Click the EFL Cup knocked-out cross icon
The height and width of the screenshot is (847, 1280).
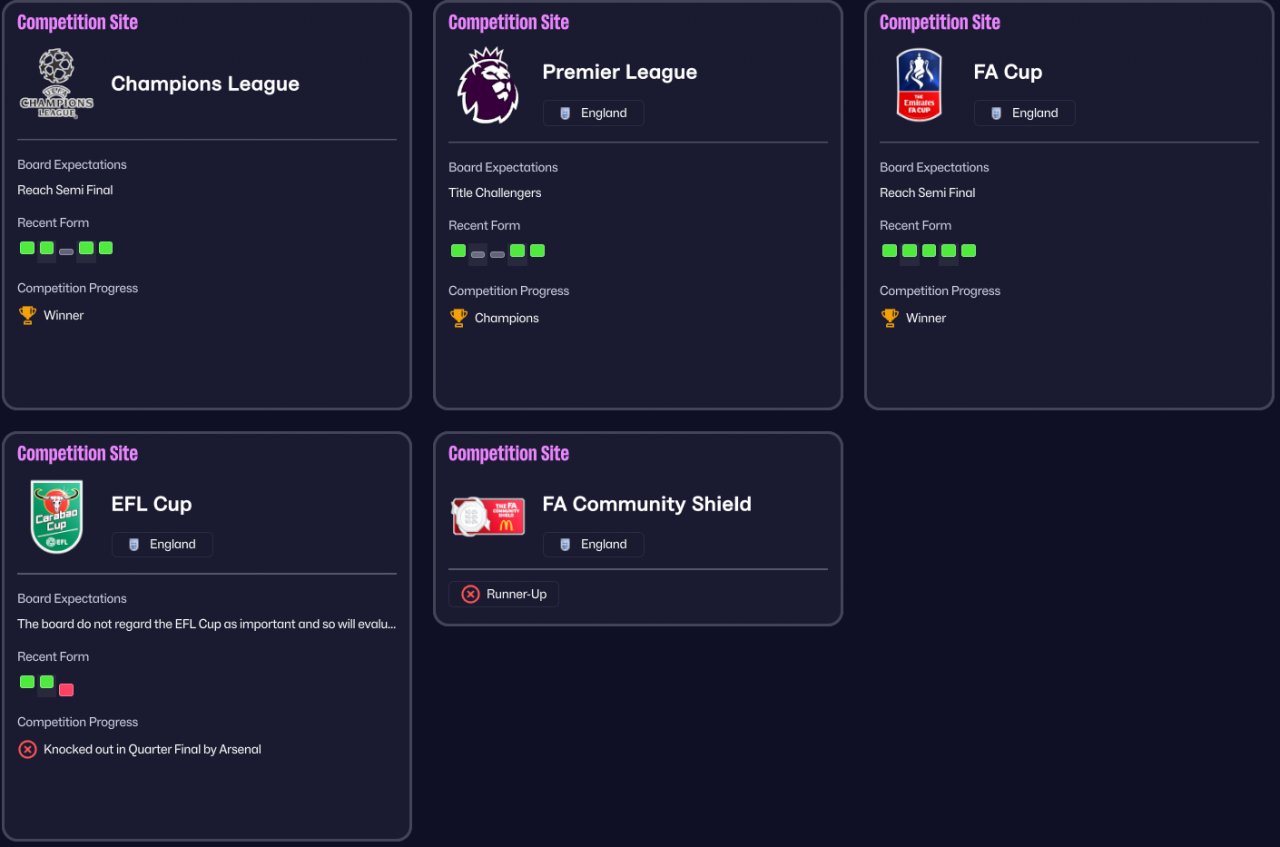27,749
